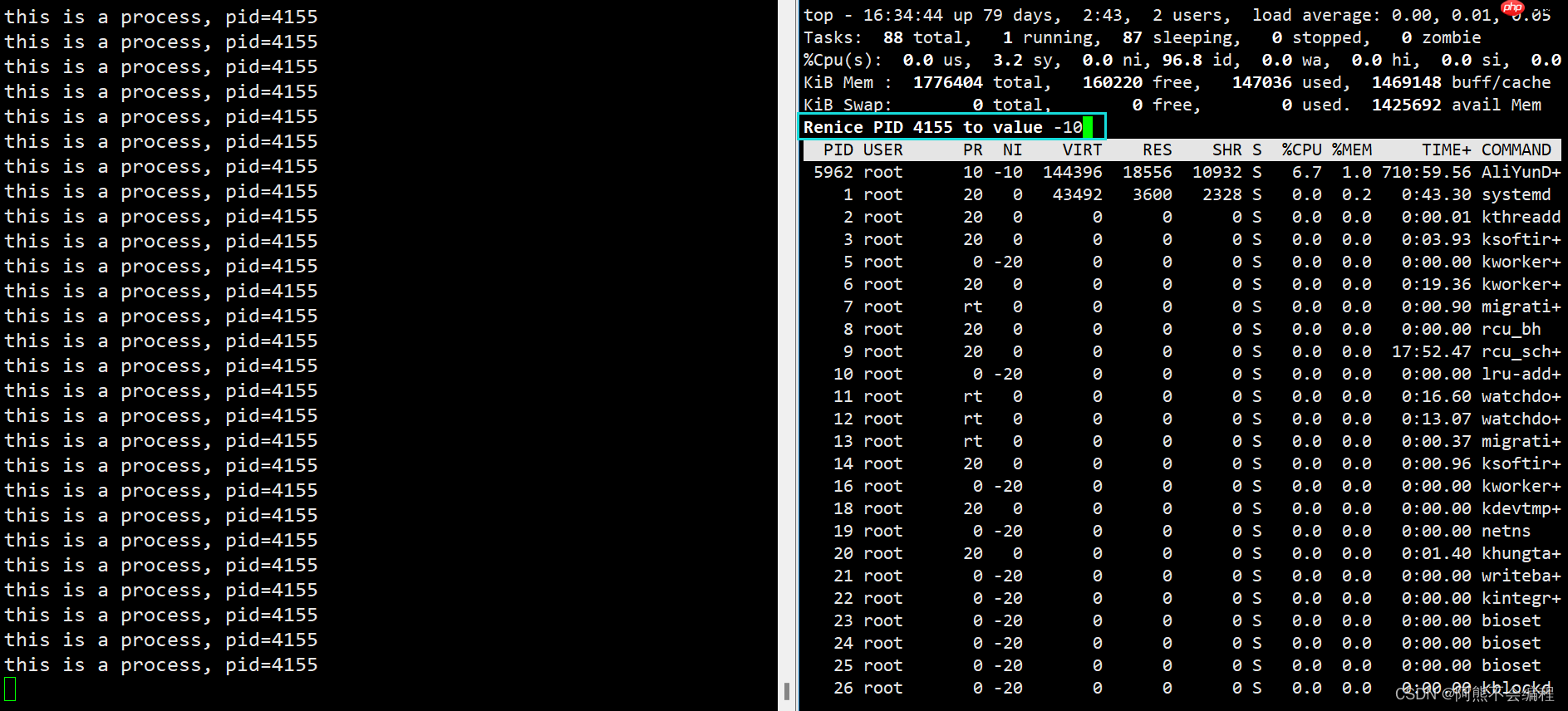Screen dimensions: 1568x711
Task: Click the kthreadd process command
Action: click(x=1521, y=217)
